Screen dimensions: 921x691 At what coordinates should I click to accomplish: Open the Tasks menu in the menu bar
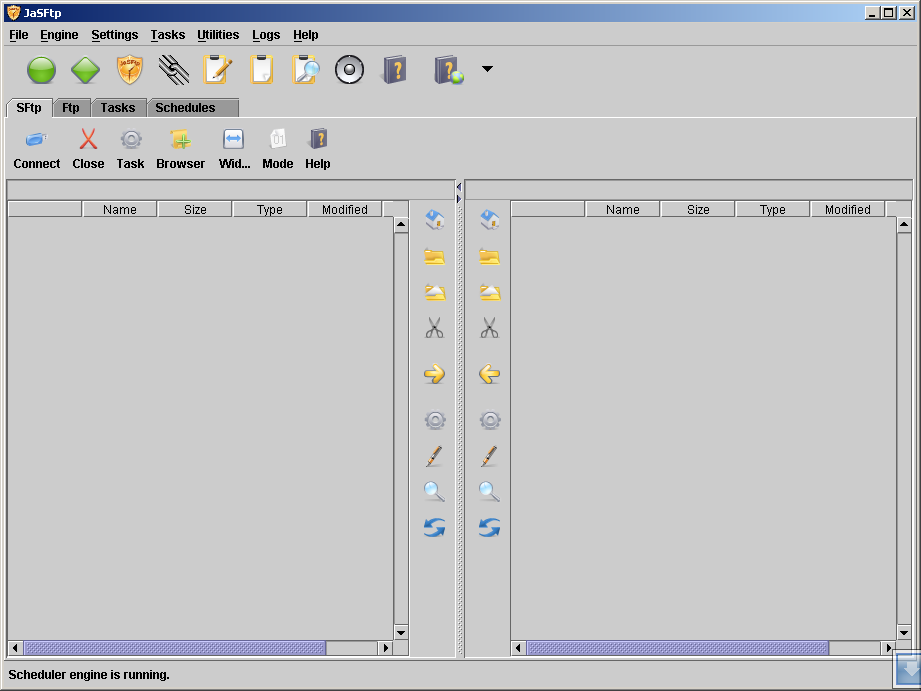point(167,35)
